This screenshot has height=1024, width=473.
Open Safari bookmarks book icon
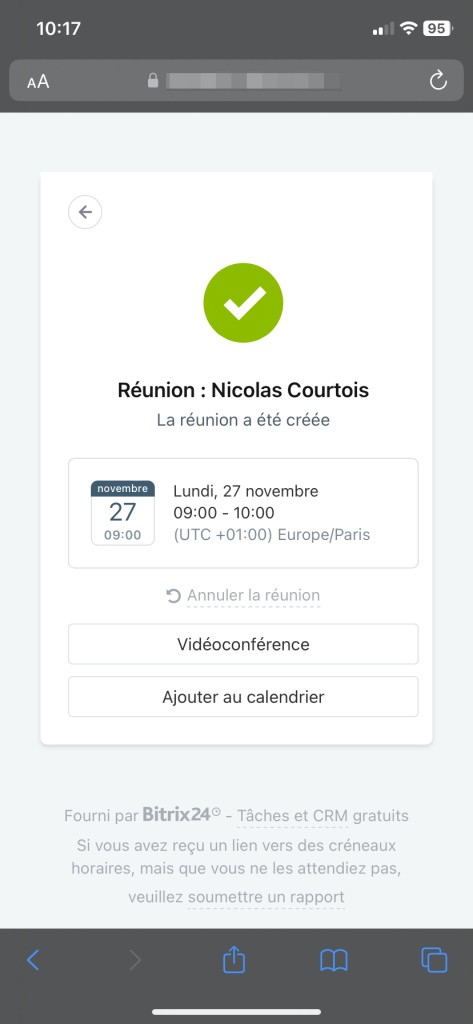333,961
